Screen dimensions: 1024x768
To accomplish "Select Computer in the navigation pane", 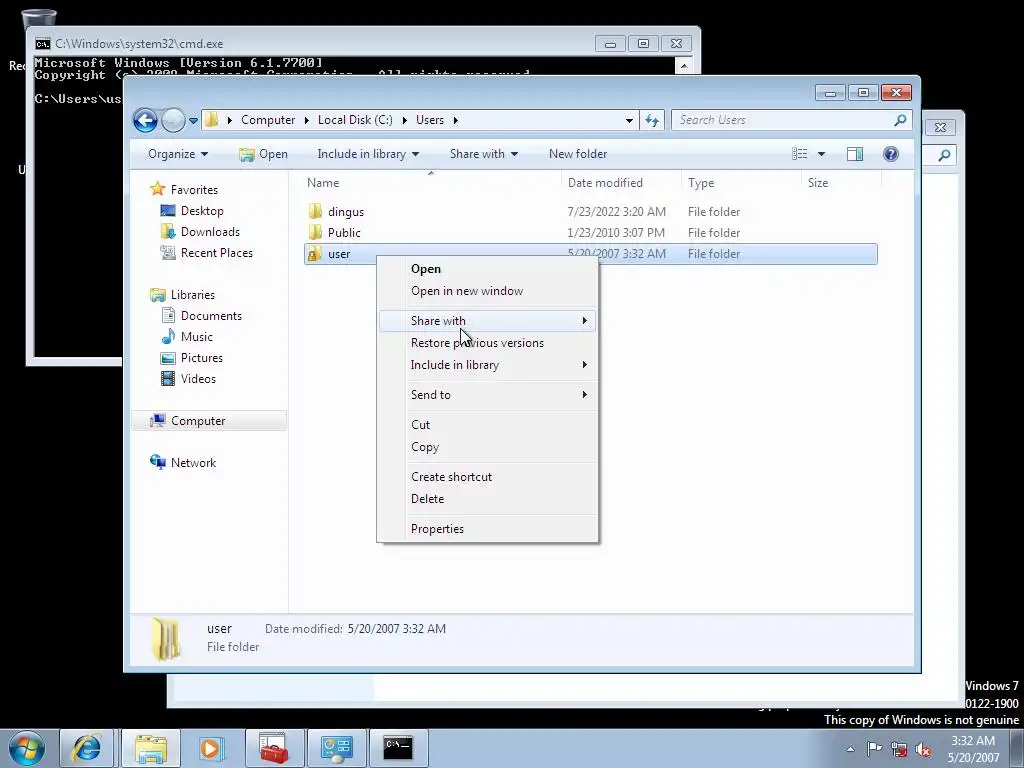I will pyautogui.click(x=198, y=421).
